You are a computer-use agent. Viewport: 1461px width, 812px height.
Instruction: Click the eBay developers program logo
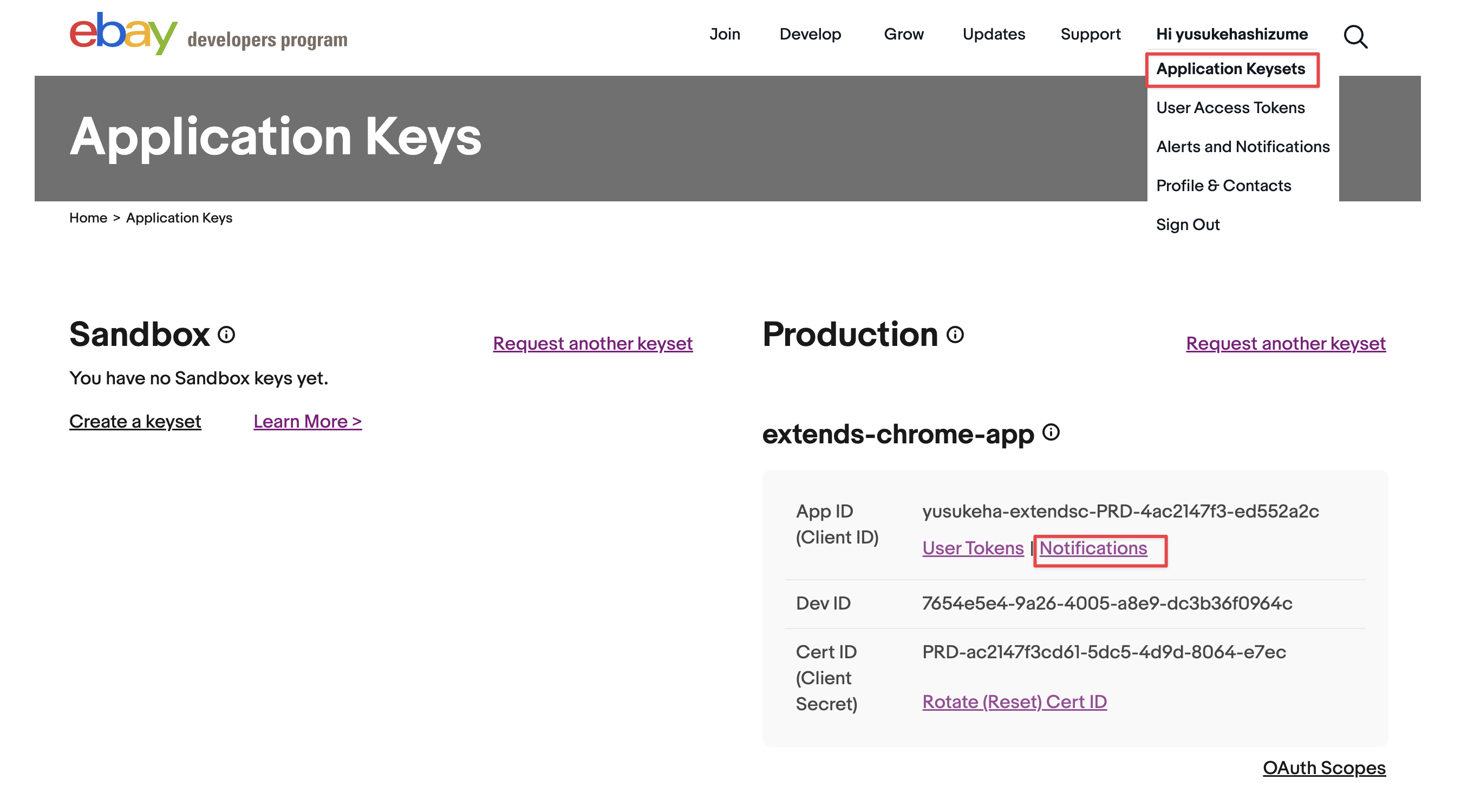pyautogui.click(x=208, y=34)
